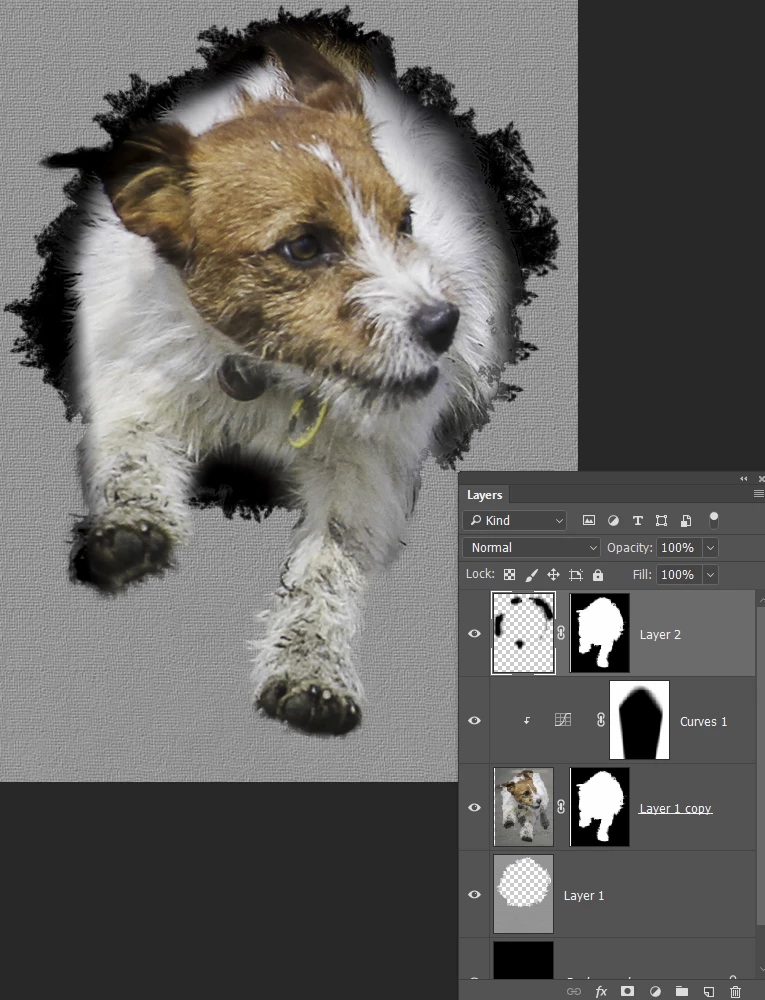The height and width of the screenshot is (1000, 765).
Task: Prevent auto-nesting in artboards icon
Action: pos(576,575)
